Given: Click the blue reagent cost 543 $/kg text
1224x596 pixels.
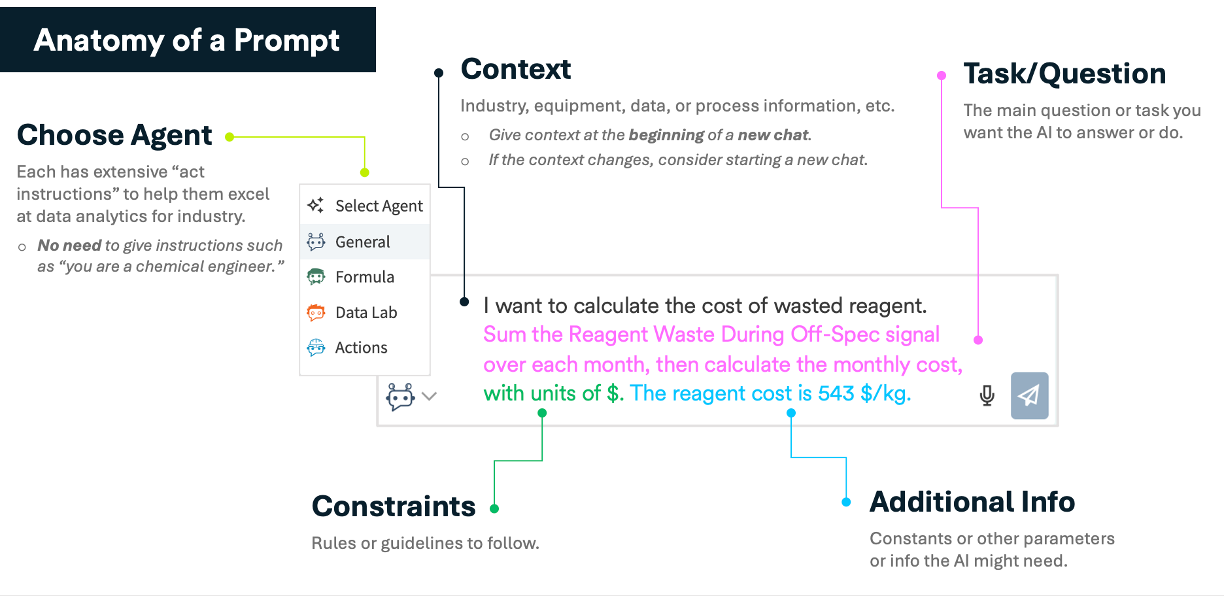Looking at the screenshot, I should click(770, 393).
